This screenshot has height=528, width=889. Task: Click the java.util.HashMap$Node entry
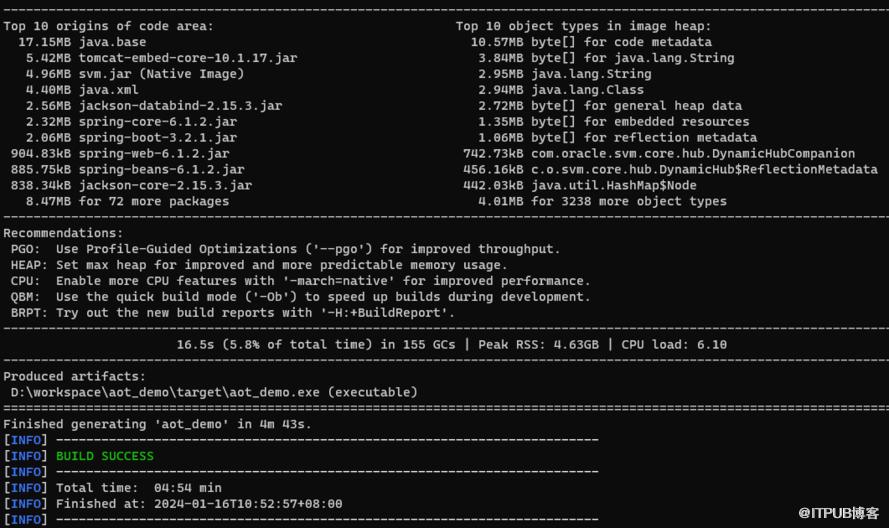(x=613, y=185)
